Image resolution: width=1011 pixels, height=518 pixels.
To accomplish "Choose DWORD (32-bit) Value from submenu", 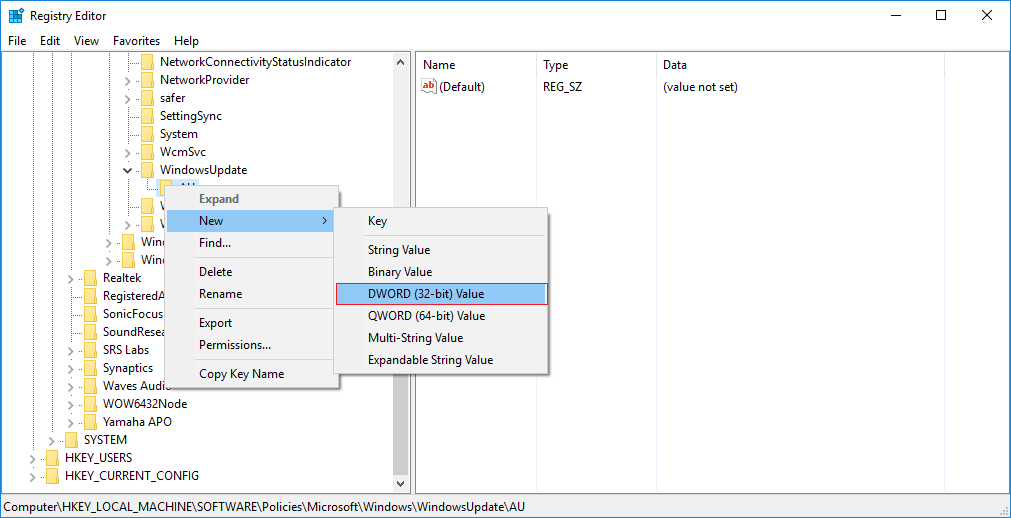I will tap(440, 294).
